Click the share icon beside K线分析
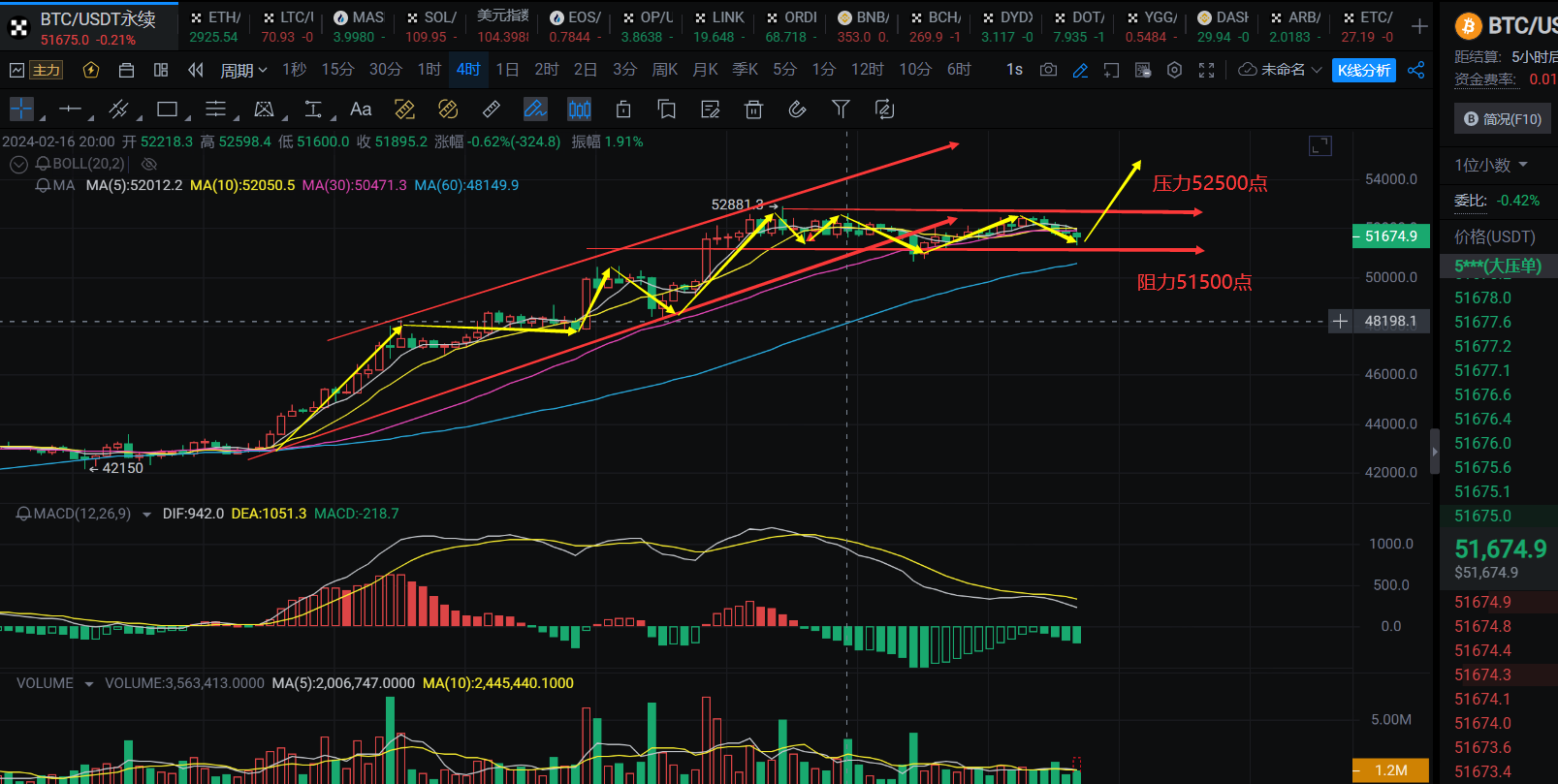This screenshot has width=1558, height=784. tap(1415, 70)
